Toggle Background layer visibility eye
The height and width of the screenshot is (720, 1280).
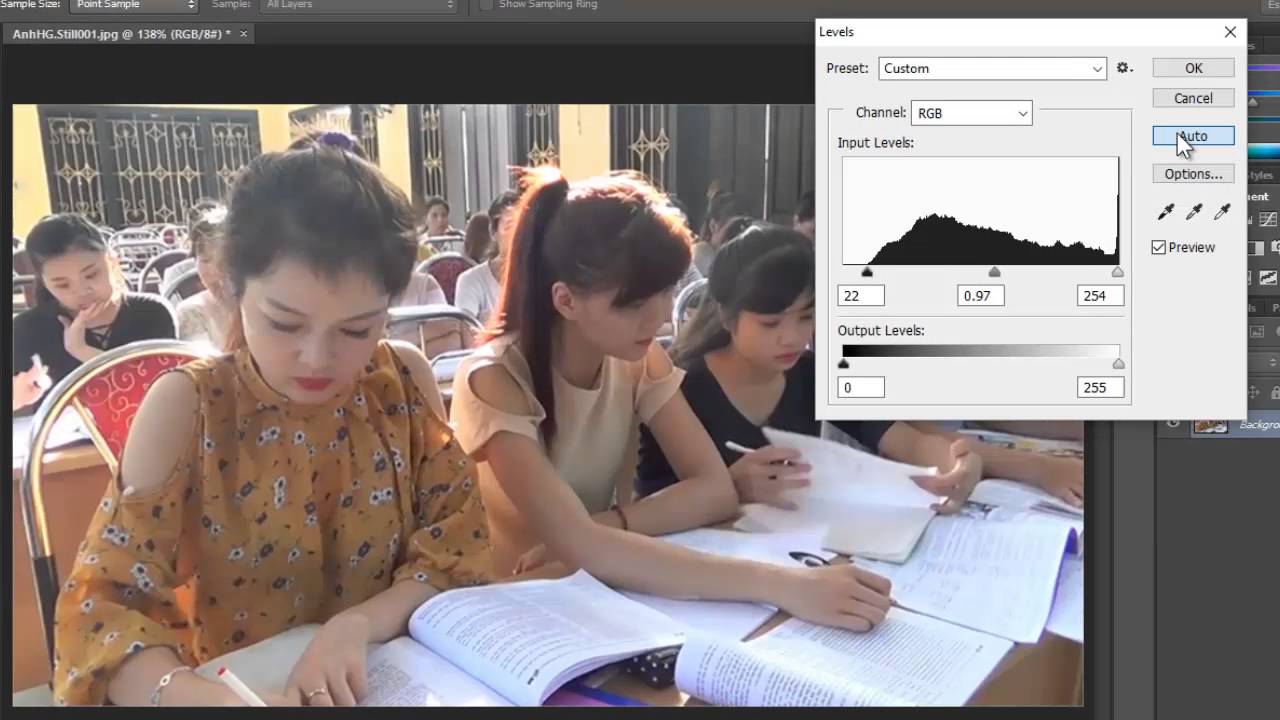pos(1174,425)
